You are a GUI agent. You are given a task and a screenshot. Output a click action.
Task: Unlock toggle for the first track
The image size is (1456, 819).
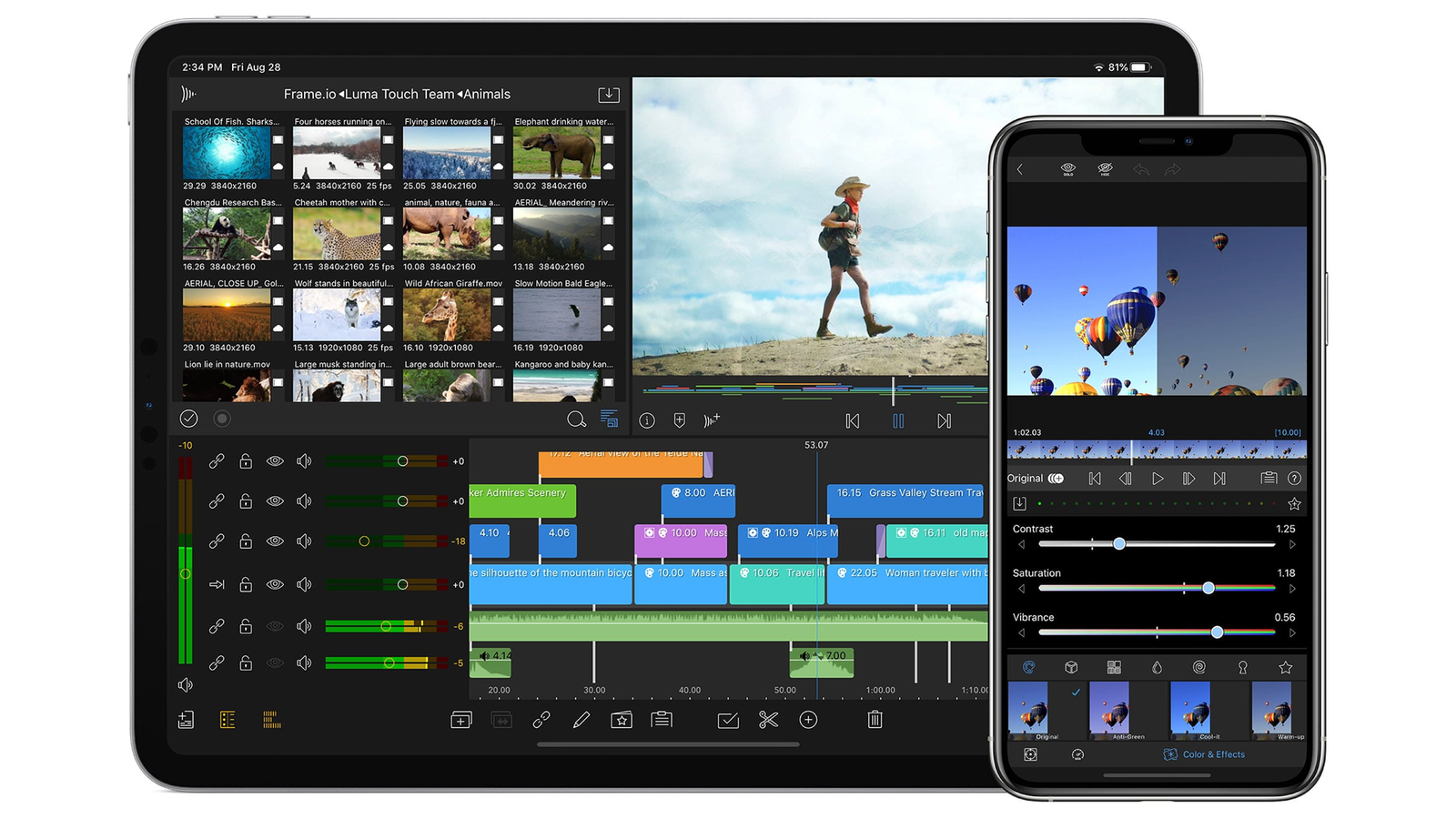coord(246,461)
